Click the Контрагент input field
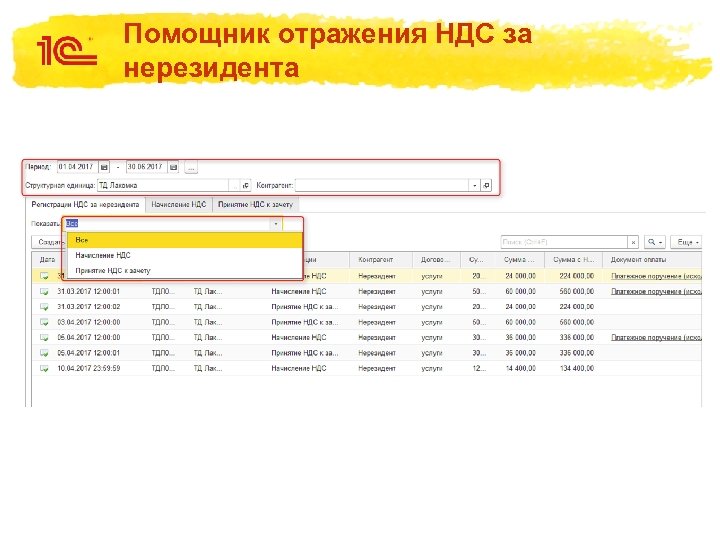720x540 pixels. pos(382,185)
